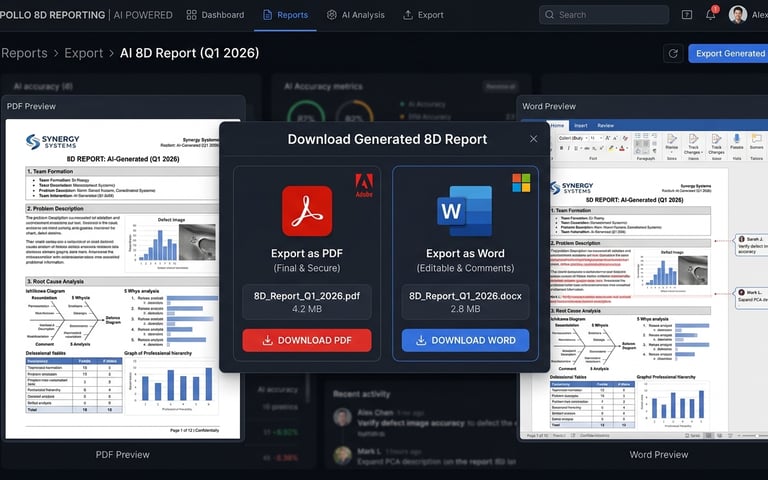
Task: Pick the yellow highlight color tool
Action: coord(611,148)
